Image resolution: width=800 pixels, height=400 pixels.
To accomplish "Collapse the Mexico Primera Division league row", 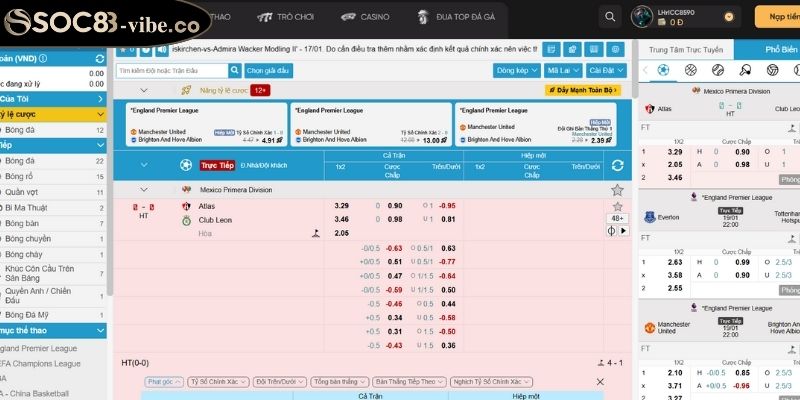I will [143, 189].
